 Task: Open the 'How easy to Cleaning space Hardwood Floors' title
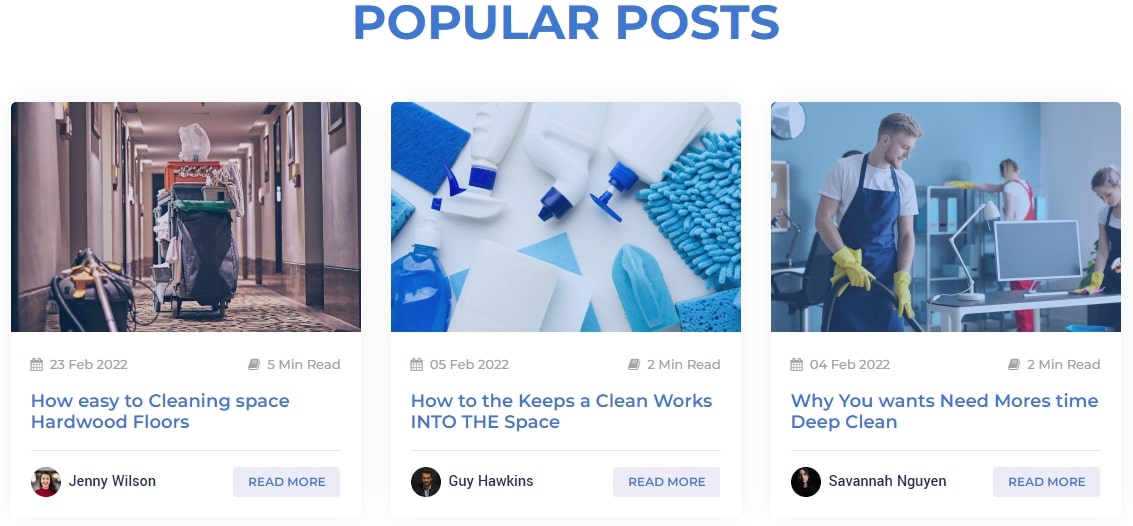point(160,411)
